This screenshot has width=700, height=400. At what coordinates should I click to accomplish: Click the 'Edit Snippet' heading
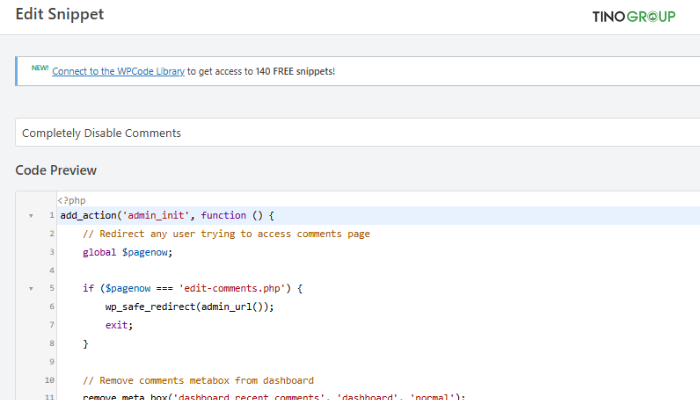click(59, 14)
